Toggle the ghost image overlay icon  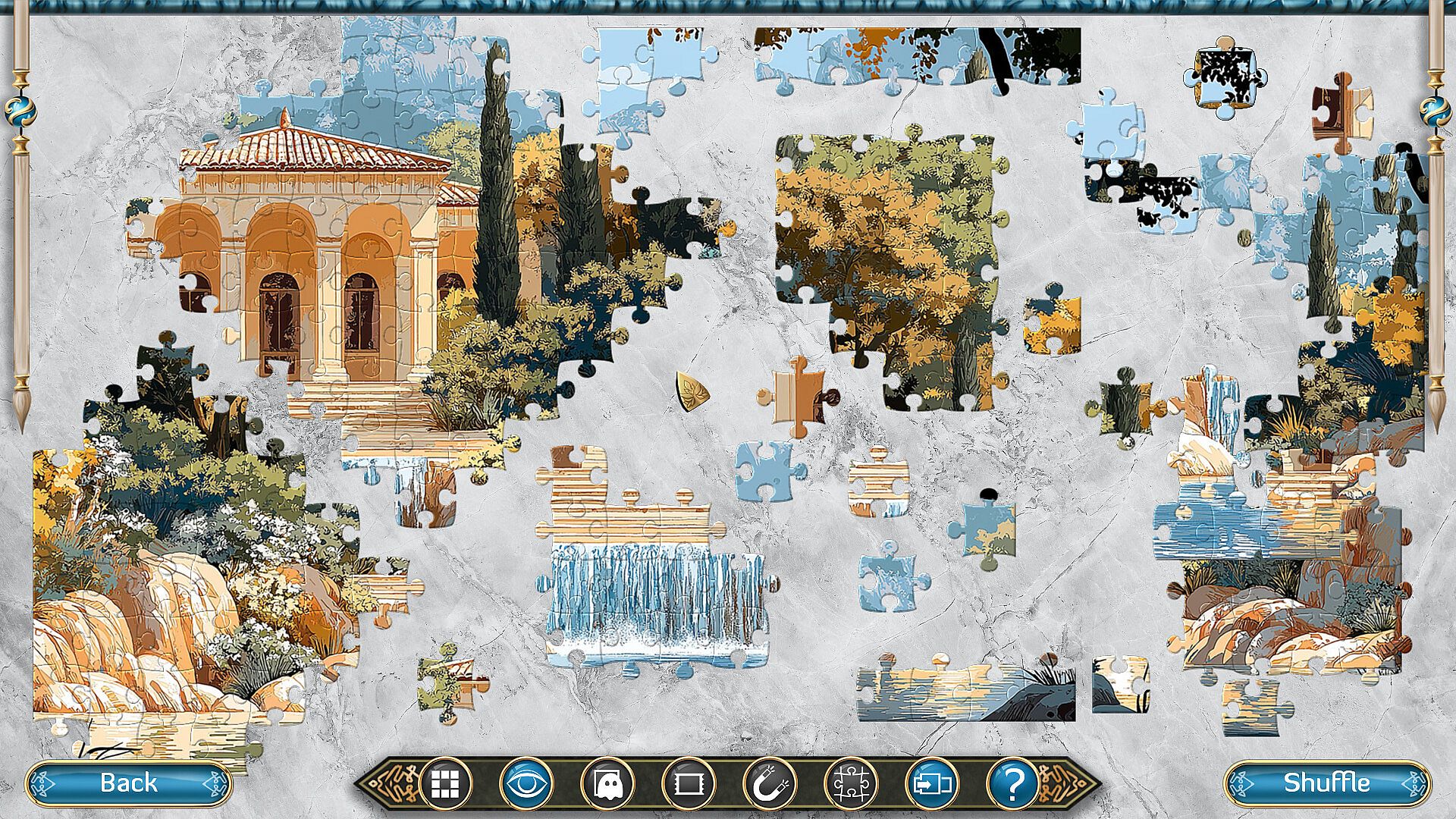click(607, 783)
